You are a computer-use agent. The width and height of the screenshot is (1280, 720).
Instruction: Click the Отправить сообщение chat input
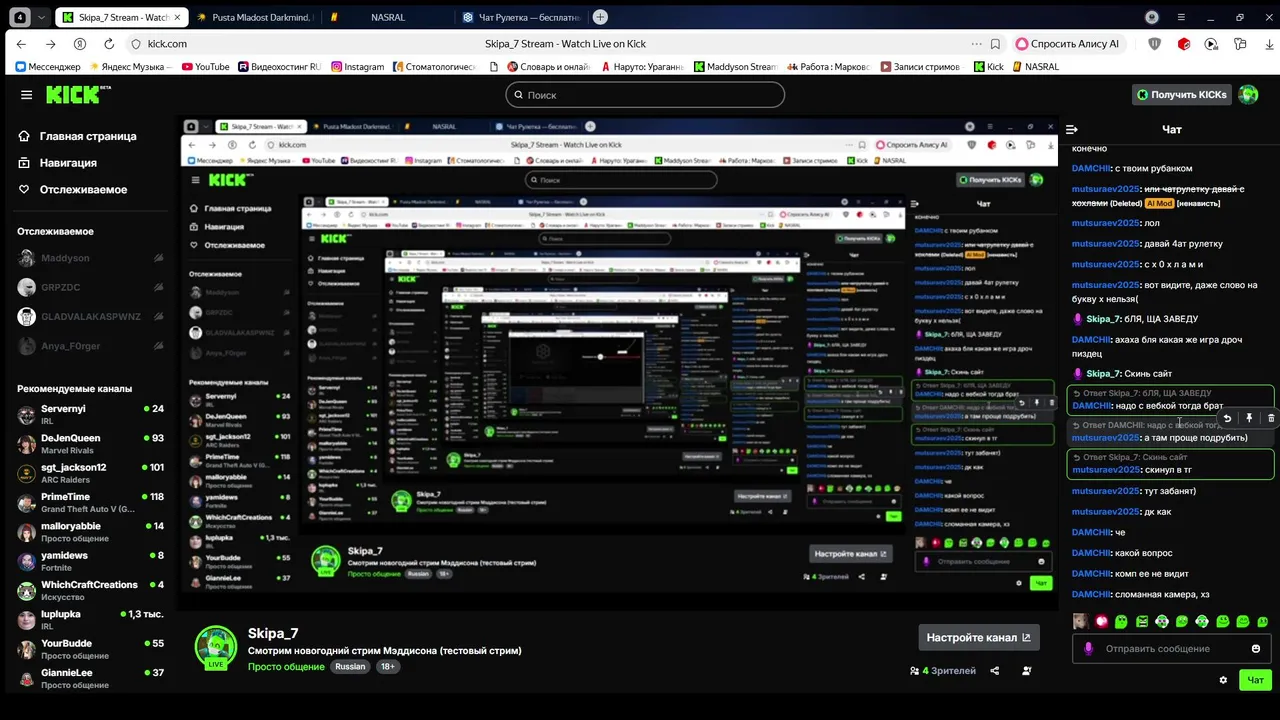click(x=1172, y=649)
